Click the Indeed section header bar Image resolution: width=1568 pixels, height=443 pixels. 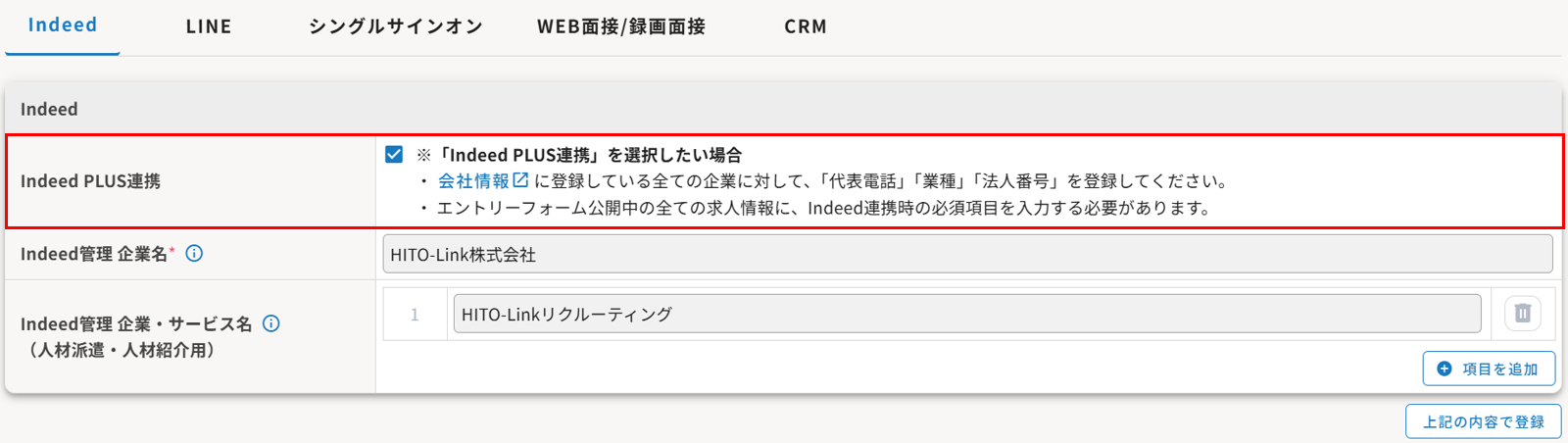pos(783,109)
